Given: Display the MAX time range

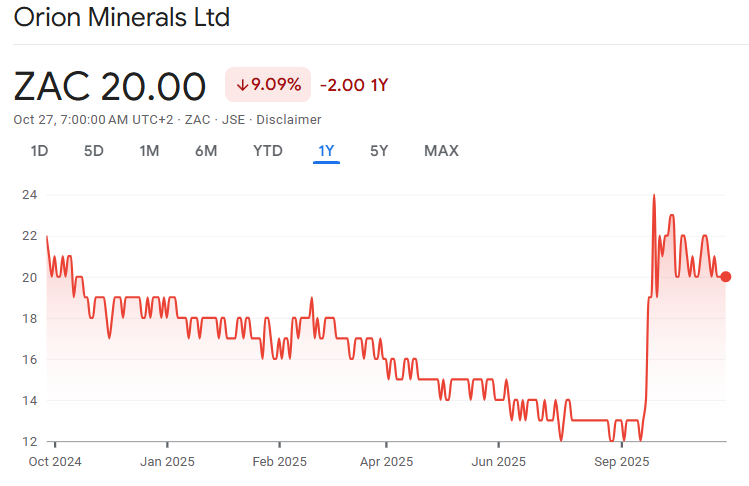Looking at the screenshot, I should tap(441, 151).
